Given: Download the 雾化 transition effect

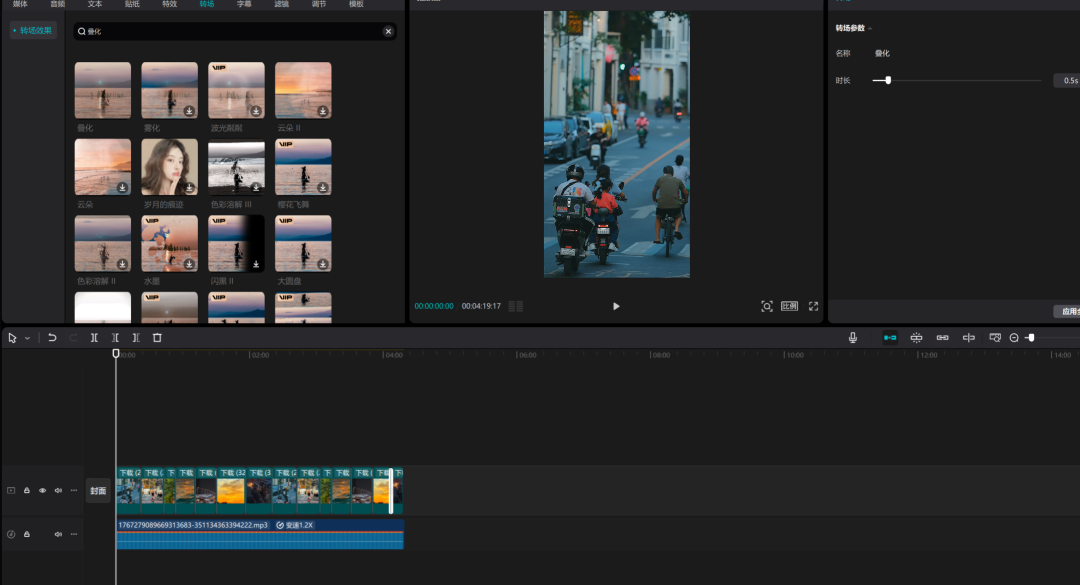Looking at the screenshot, I should pos(189,111).
